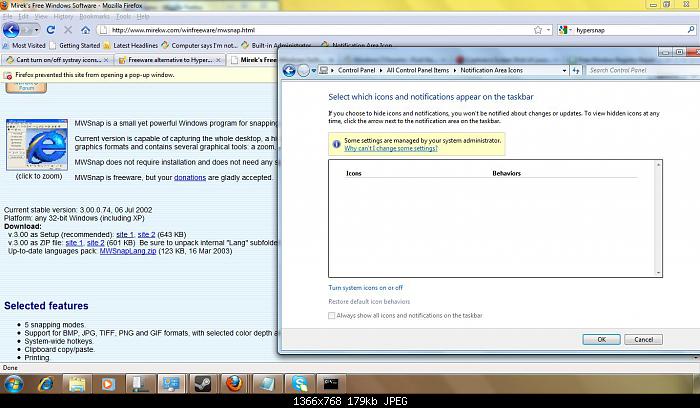The image size is (700, 408).
Task: Click the Firefox stop loading X icon
Action: click(x=68, y=30)
